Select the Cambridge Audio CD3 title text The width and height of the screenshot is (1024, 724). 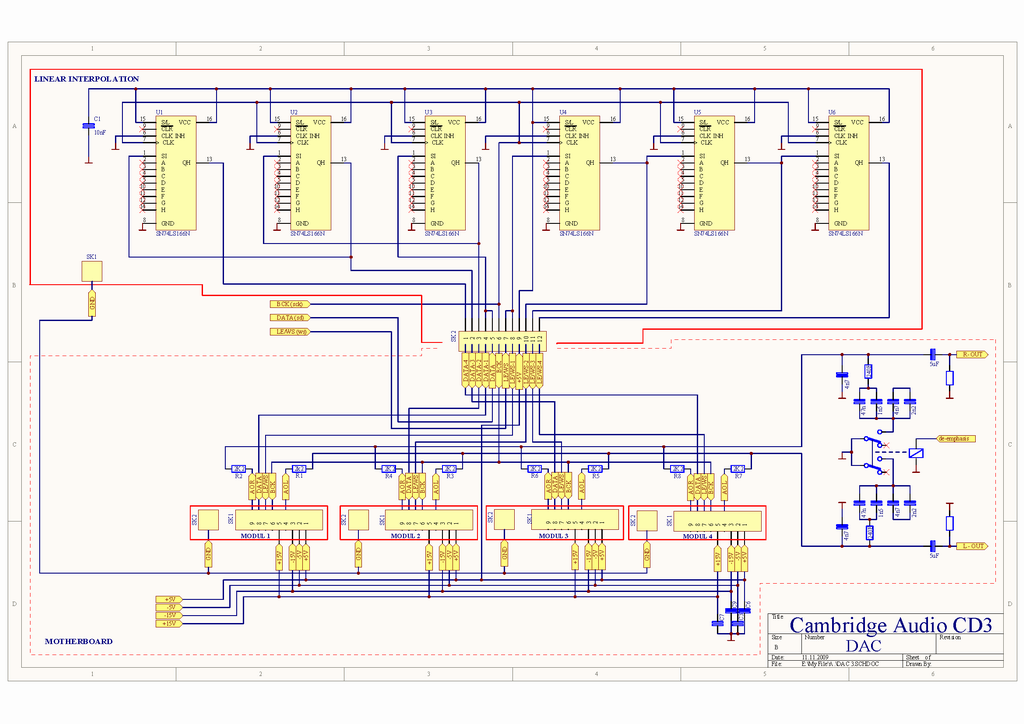tap(890, 625)
